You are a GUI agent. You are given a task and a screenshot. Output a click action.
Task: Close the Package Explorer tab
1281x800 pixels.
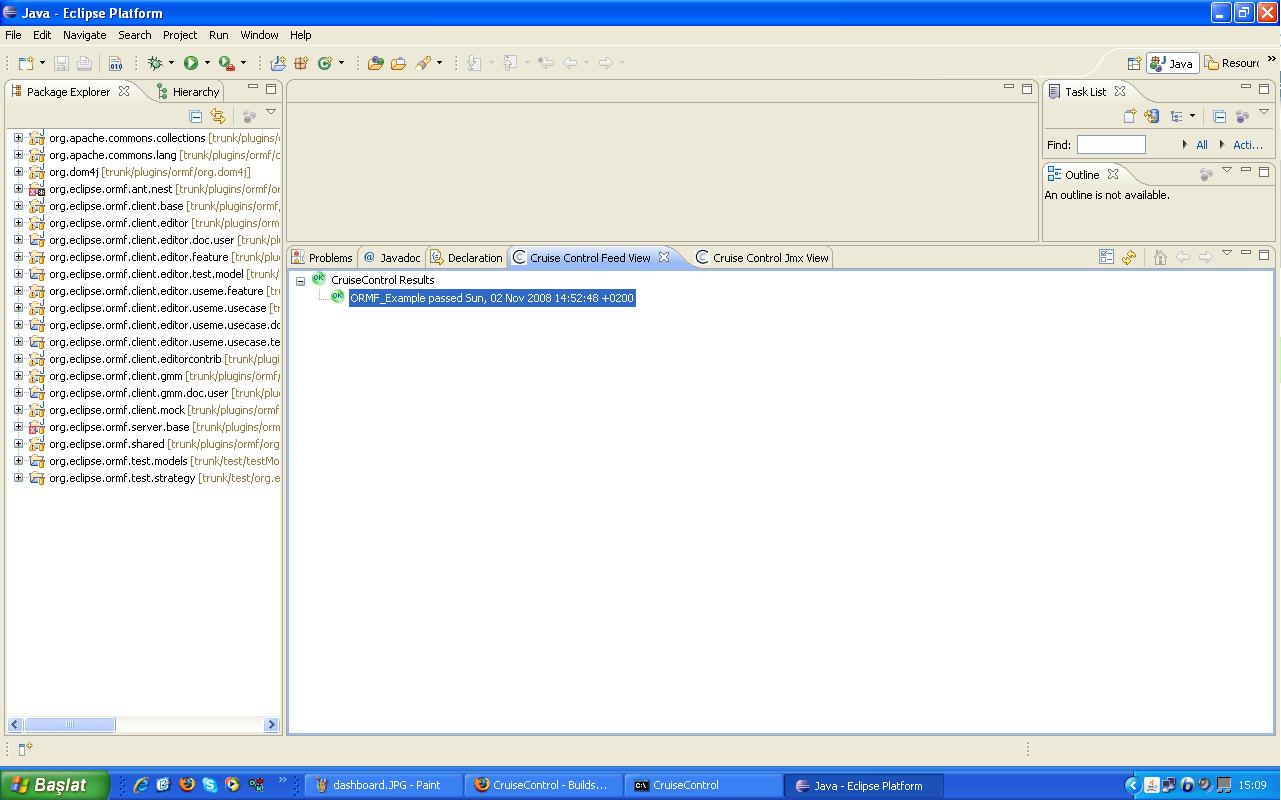click(x=124, y=91)
